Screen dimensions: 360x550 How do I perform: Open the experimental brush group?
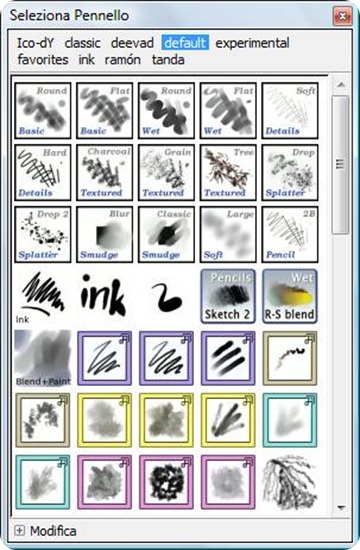[x=252, y=43]
